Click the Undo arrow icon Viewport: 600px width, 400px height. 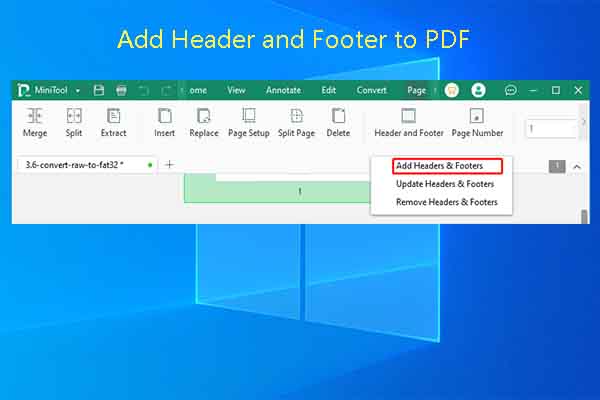coord(144,91)
